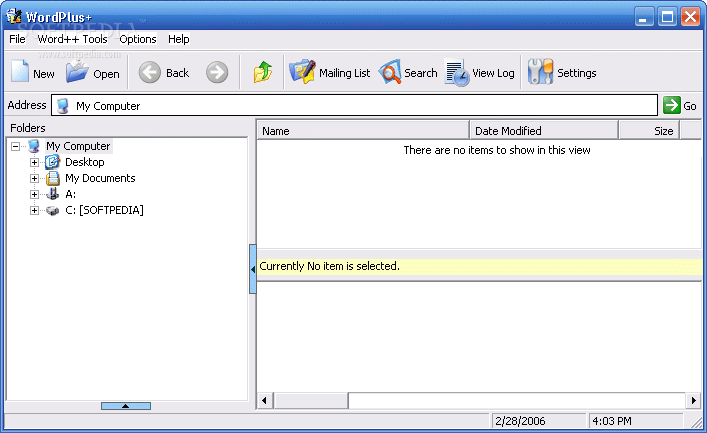This screenshot has height=433, width=707.
Task: Expand the Desktop tree node
Action: coord(34,162)
